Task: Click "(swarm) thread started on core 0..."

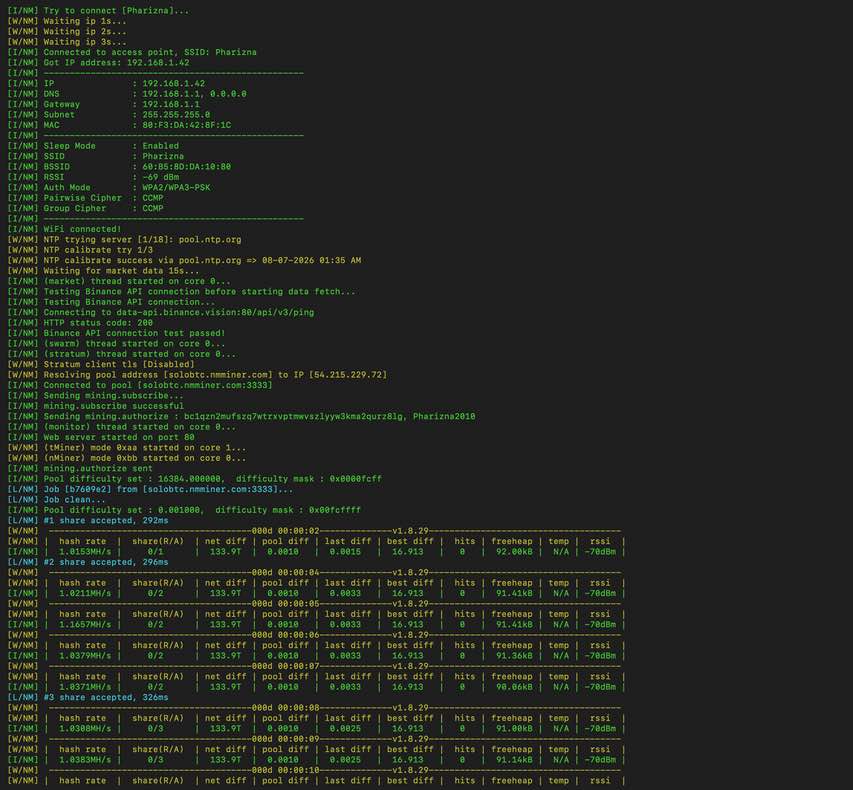Action: tap(134, 344)
